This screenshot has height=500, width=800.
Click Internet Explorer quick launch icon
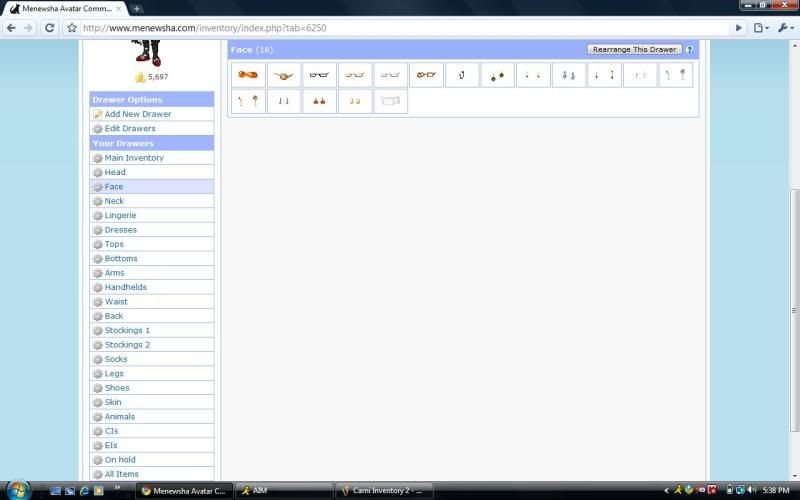click(x=85, y=491)
